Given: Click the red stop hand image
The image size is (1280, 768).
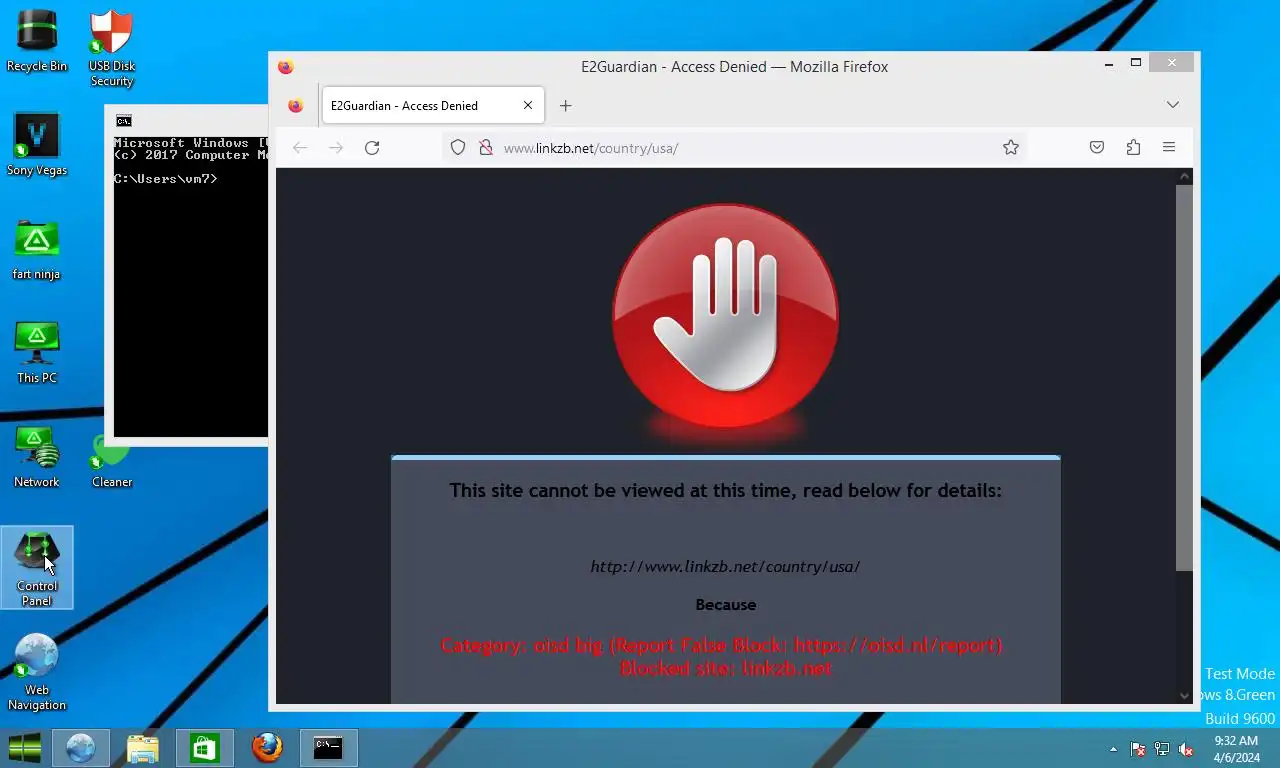Looking at the screenshot, I should tap(726, 318).
